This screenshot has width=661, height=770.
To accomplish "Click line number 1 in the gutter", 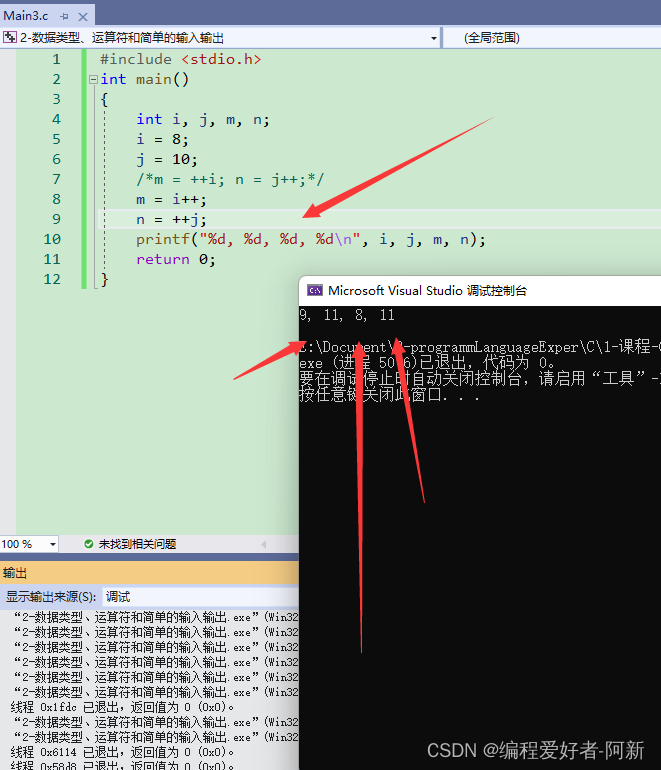I will pyautogui.click(x=56, y=59).
